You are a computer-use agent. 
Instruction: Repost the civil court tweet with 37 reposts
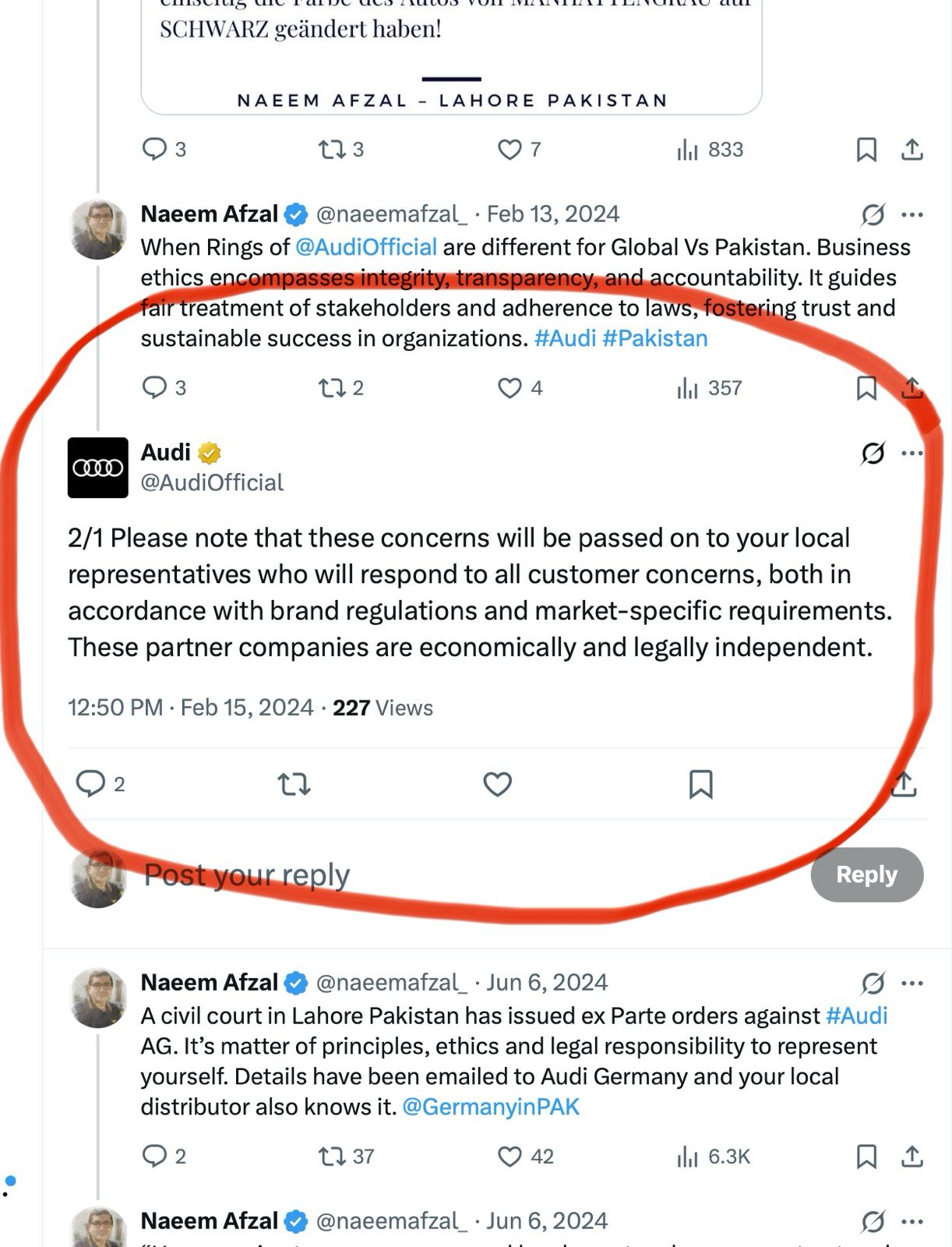click(x=332, y=1157)
